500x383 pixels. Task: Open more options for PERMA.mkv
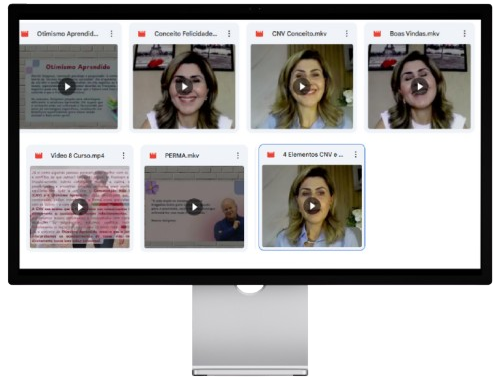point(238,155)
